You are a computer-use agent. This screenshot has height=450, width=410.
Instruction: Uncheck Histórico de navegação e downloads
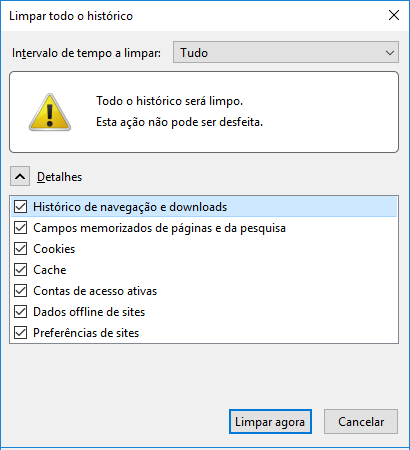click(21, 207)
